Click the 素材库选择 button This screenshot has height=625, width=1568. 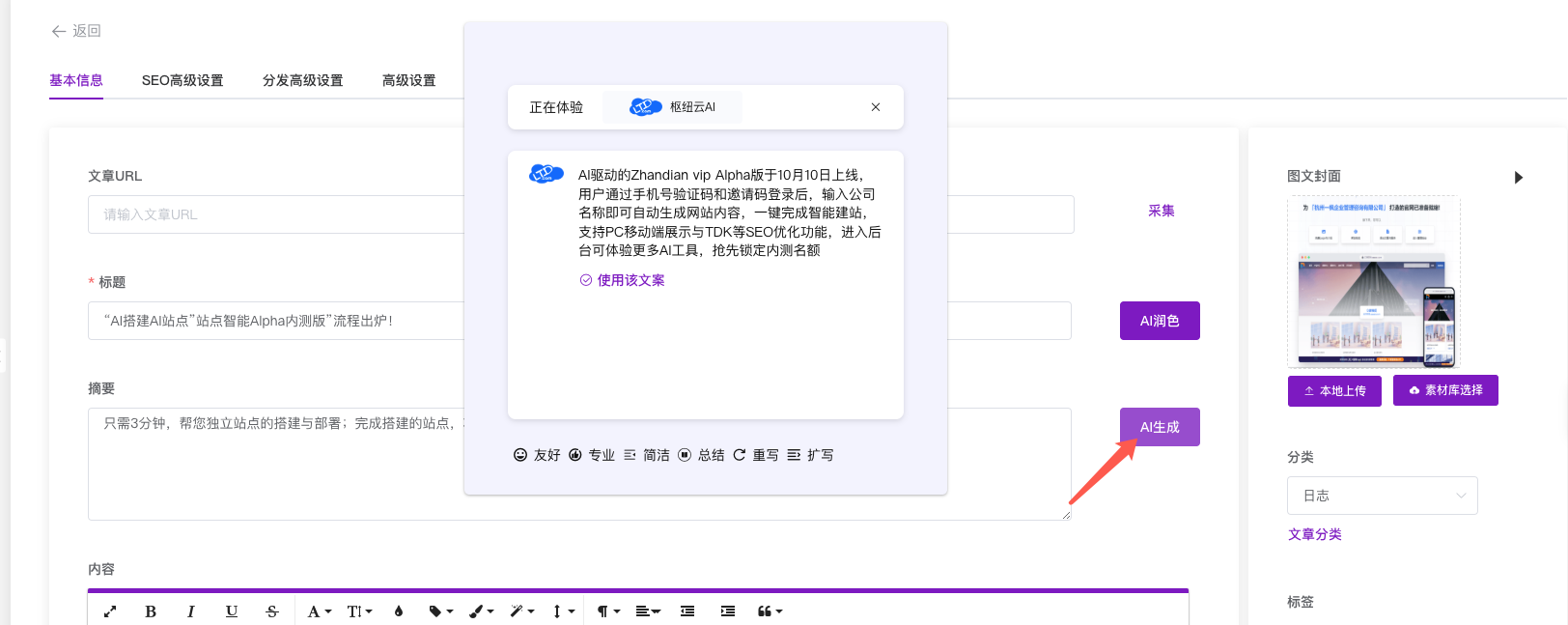tap(1445, 390)
